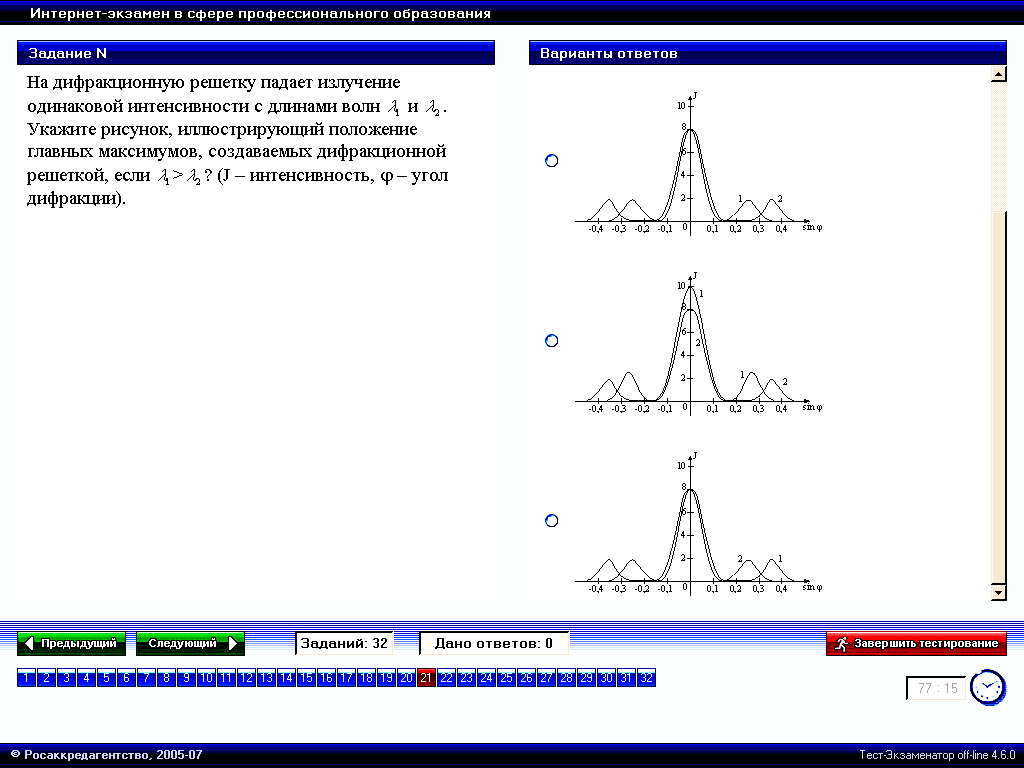Image resolution: width=1024 pixels, height=768 pixels.
Task: Jump to question 6
Action: [126, 678]
